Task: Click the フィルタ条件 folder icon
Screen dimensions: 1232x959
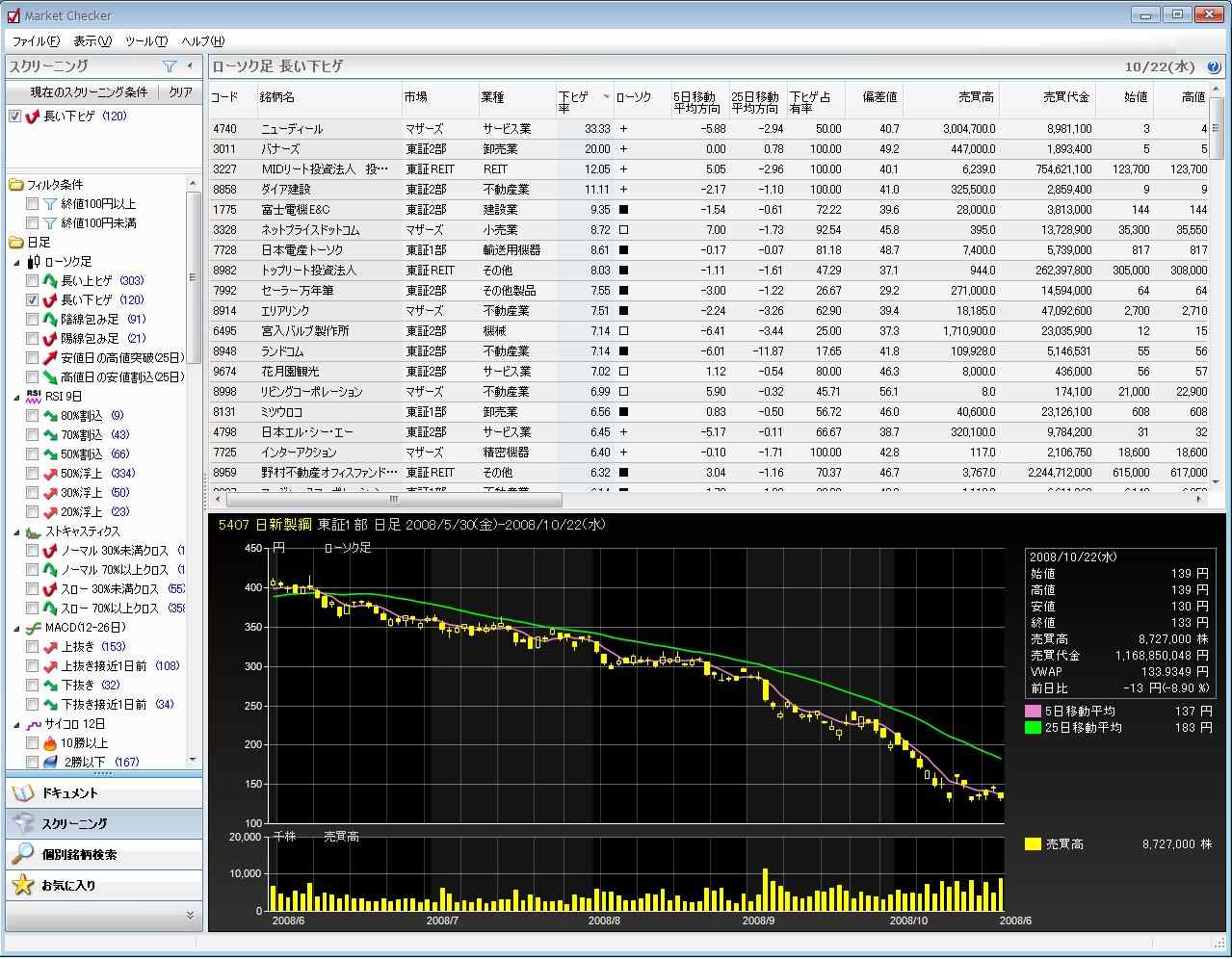Action: pos(16,185)
